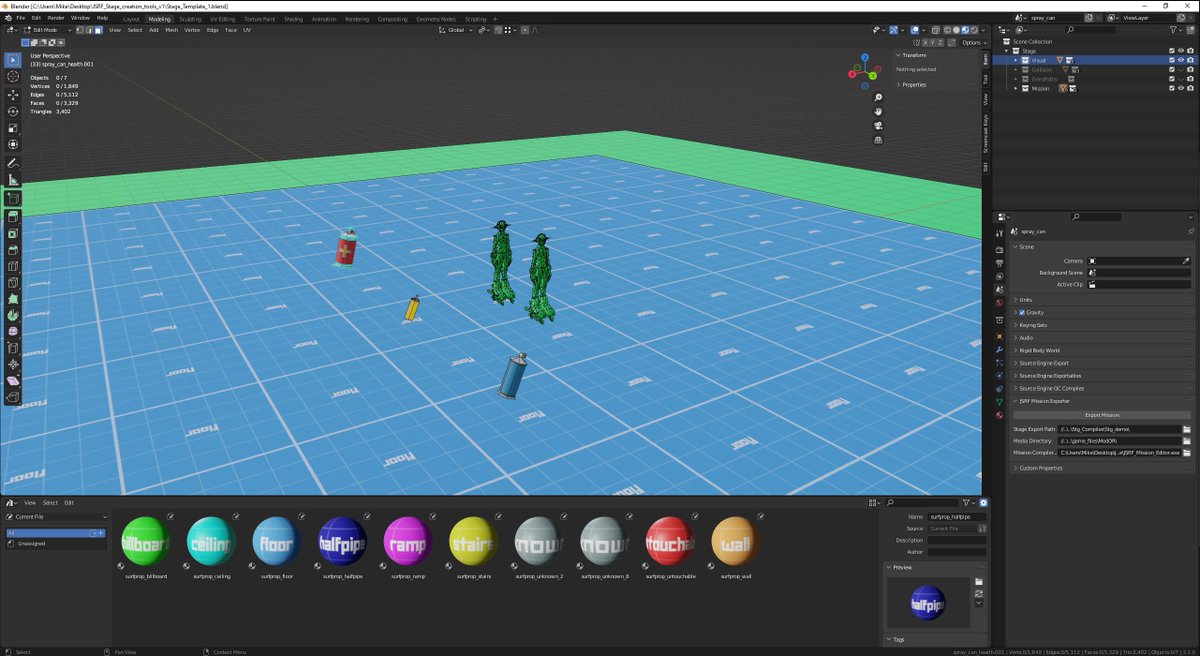Image resolution: width=1200 pixels, height=656 pixels.
Task: Open the World properties tab icon
Action: pyautogui.click(x=999, y=301)
